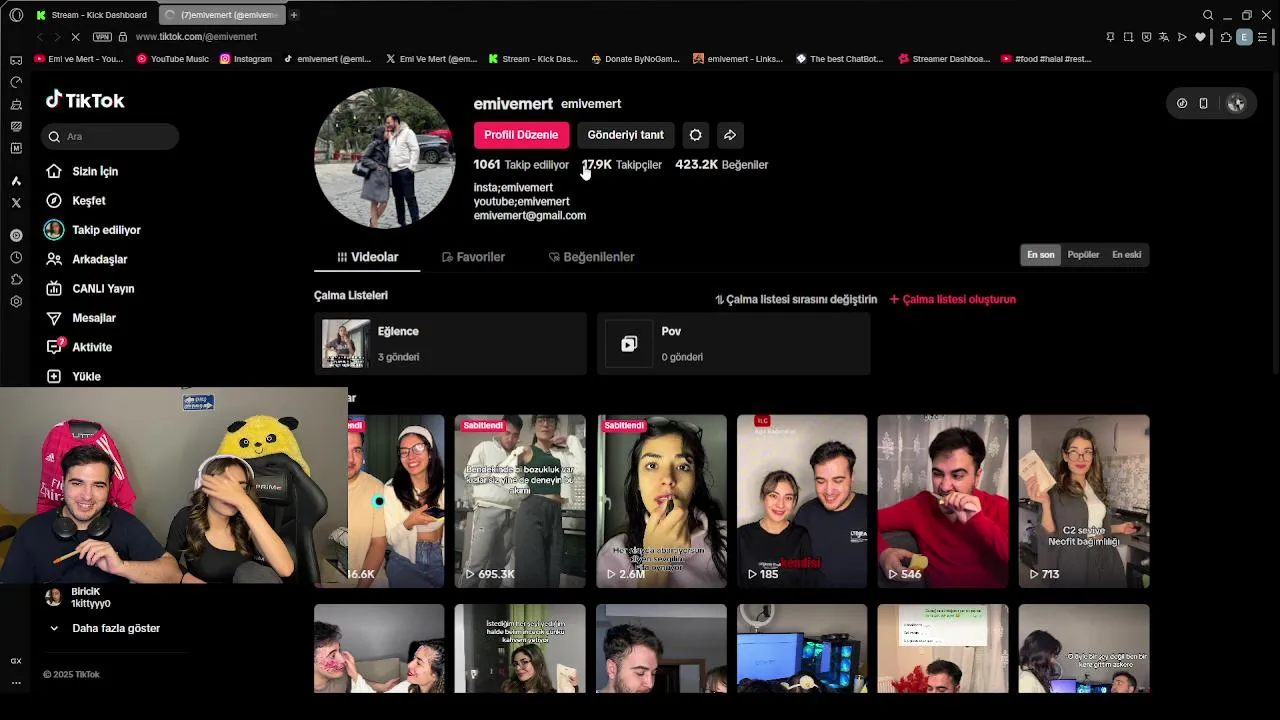Viewport: 1280px width, 720px height.
Task: Open the Pov playlist
Action: point(733,344)
